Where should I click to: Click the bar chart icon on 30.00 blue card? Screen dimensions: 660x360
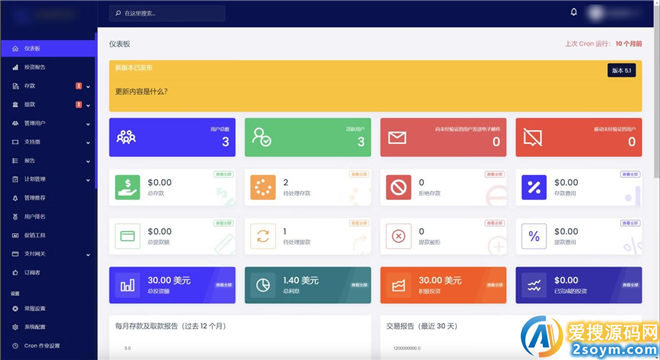[x=128, y=285]
